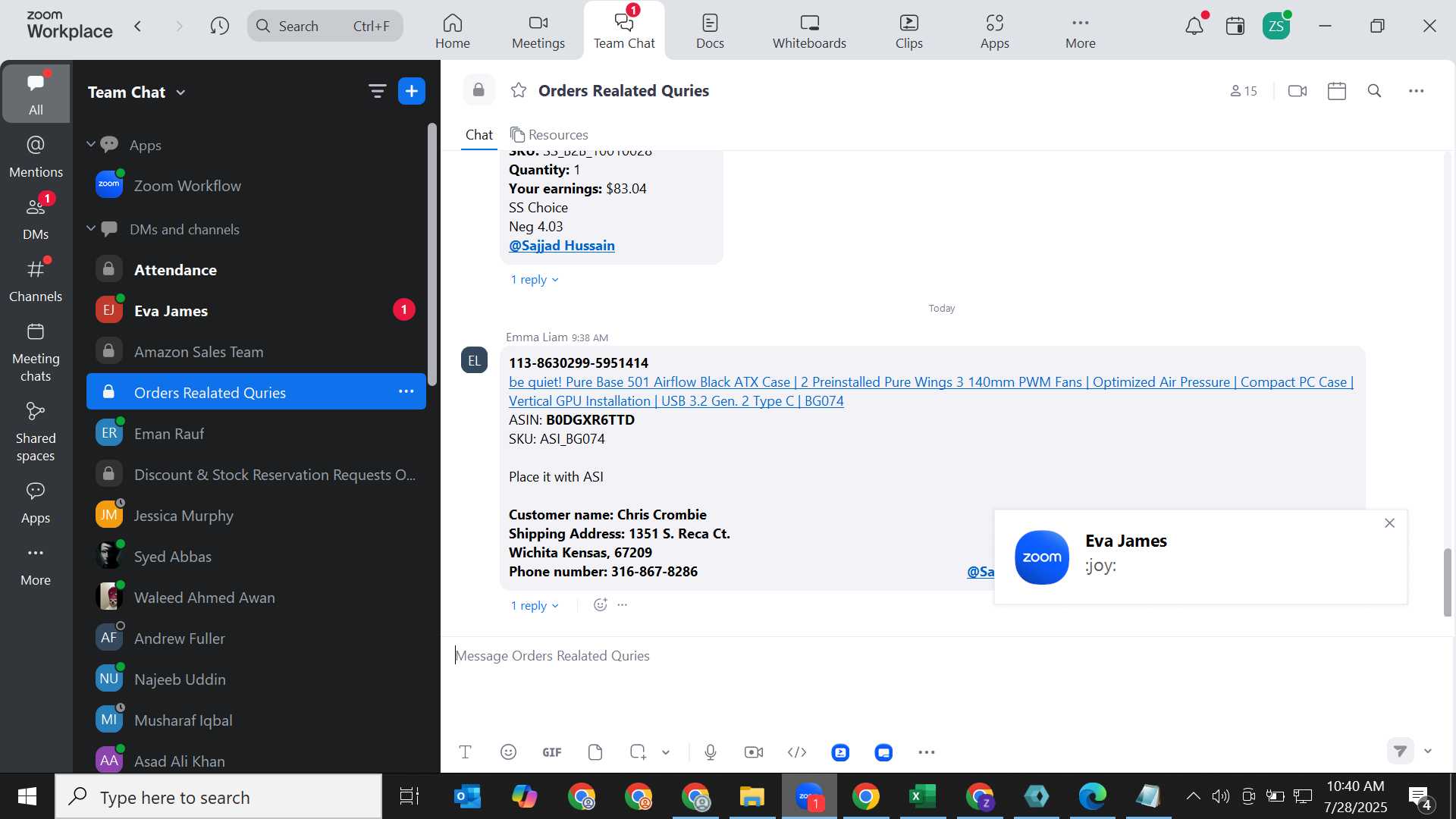Open the chat list filter icon
The image size is (1456, 819).
[377, 92]
